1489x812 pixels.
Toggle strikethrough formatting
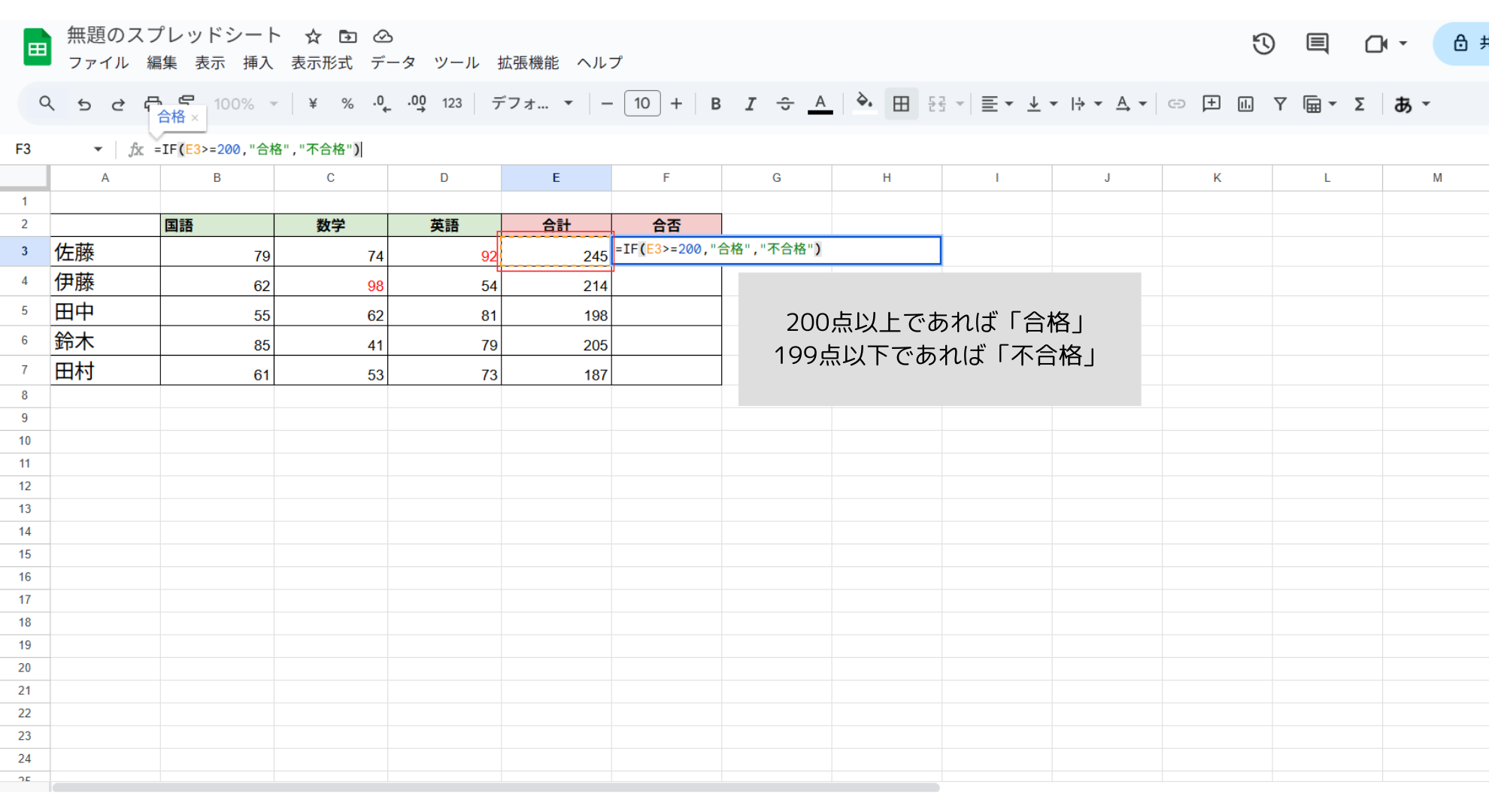[x=785, y=105]
